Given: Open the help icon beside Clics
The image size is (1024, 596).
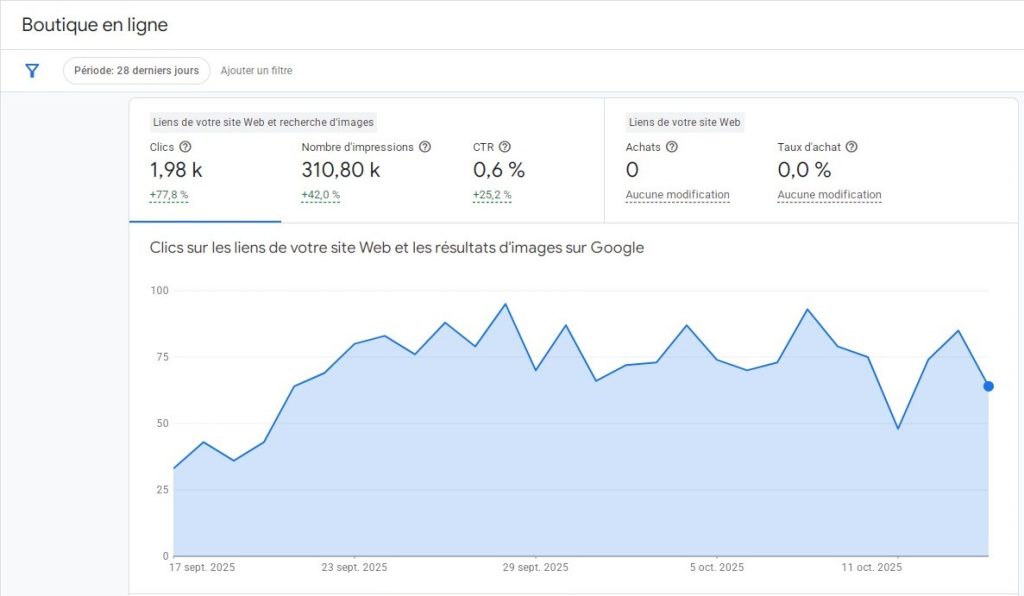Looking at the screenshot, I should coord(185,147).
